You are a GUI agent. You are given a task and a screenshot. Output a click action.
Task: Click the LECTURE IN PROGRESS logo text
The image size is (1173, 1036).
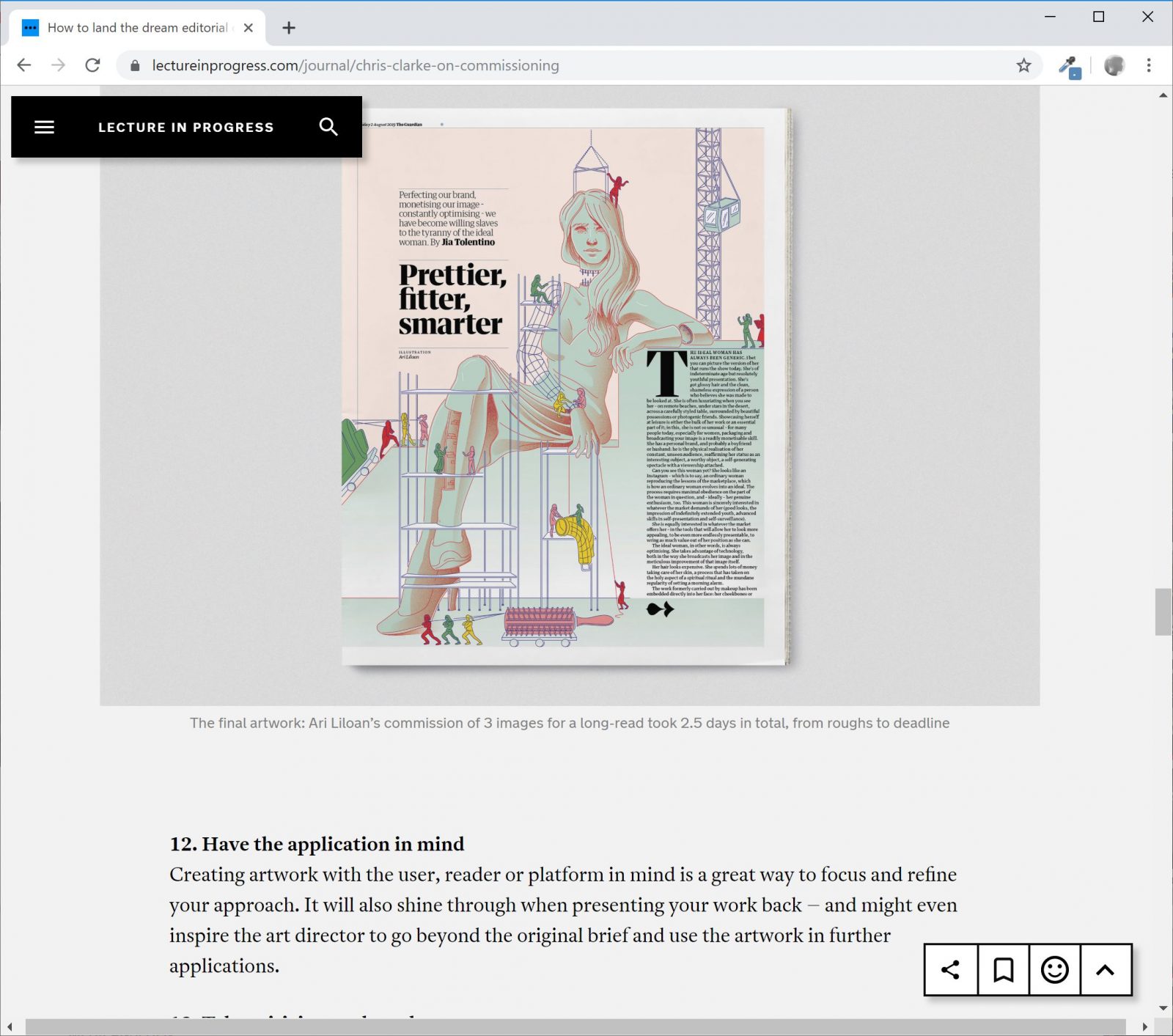coord(186,128)
